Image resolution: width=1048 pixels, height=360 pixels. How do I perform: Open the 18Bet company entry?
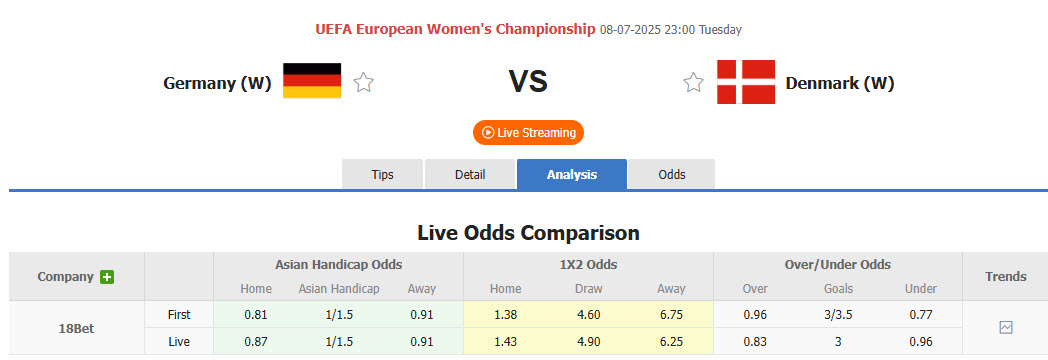[x=77, y=329]
